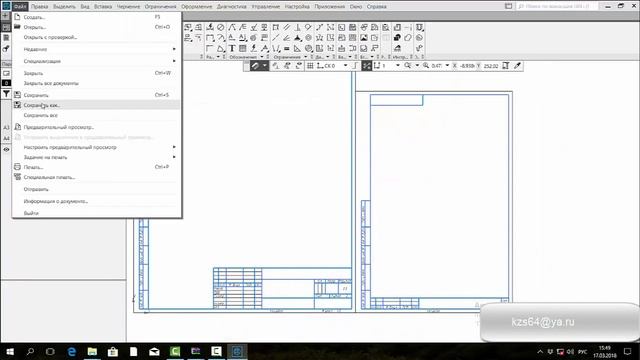Click the zoom magnifier icon beside 0.47

(426, 66)
